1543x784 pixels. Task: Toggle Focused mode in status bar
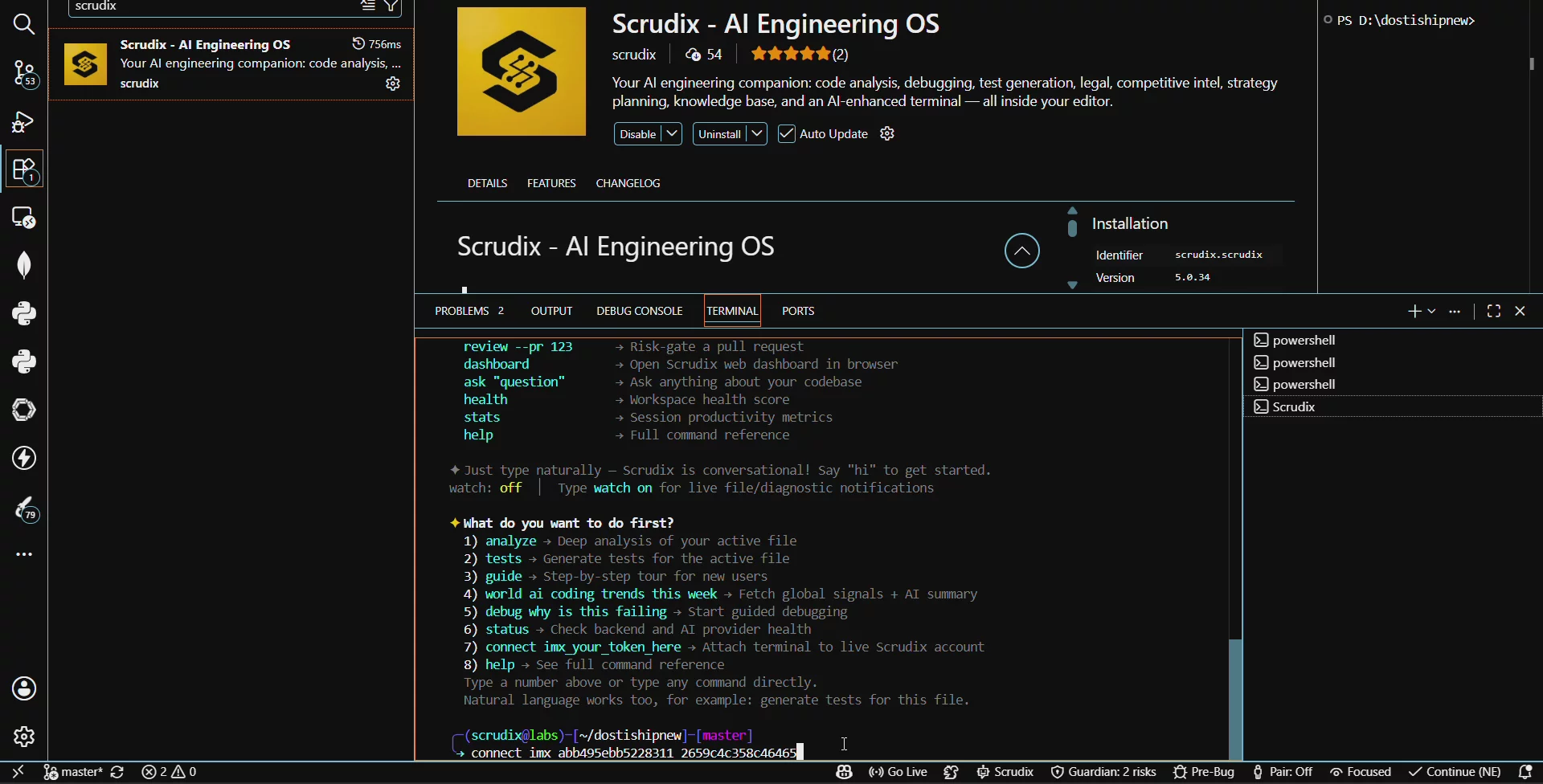(1361, 772)
